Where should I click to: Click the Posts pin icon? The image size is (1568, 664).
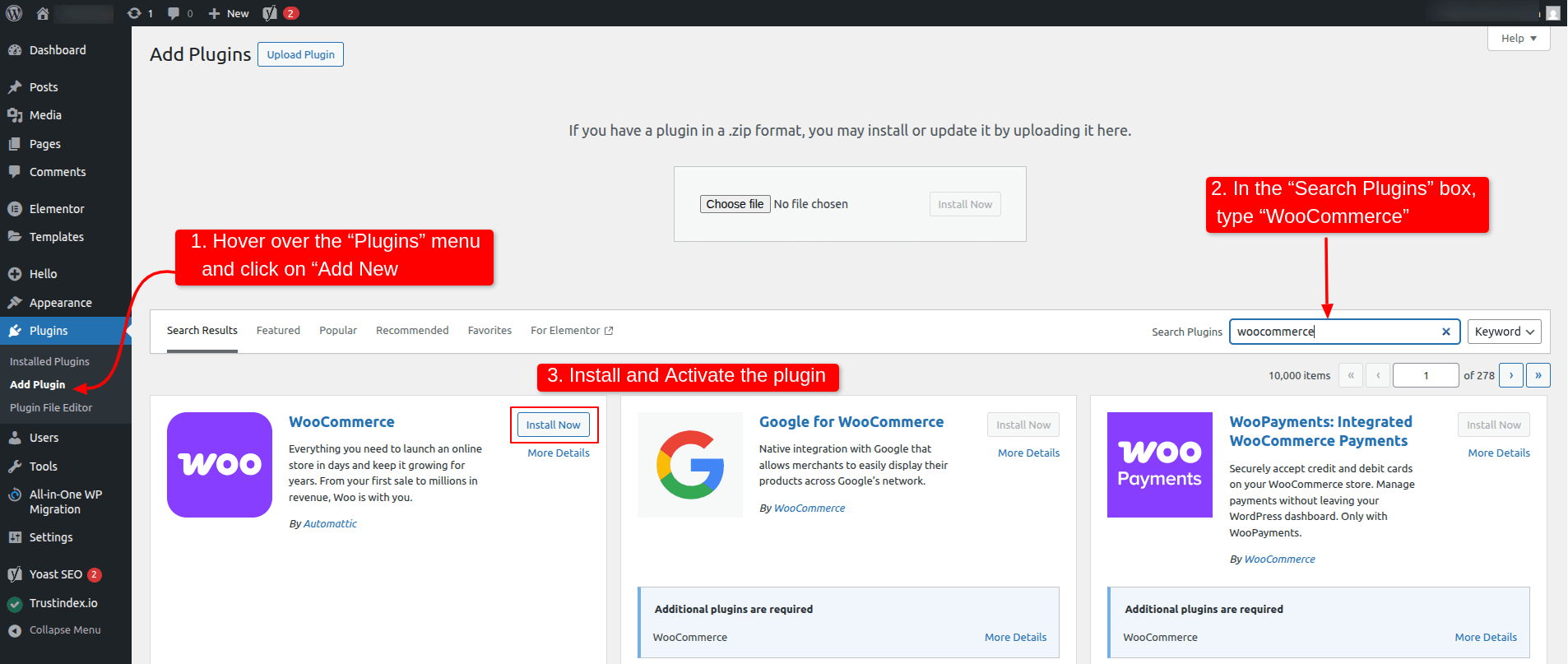[x=15, y=87]
